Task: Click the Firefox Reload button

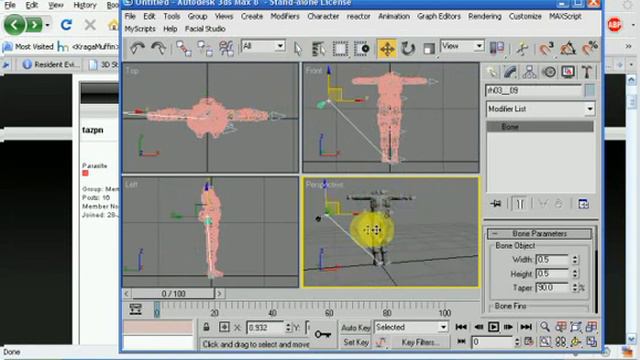Action: pyautogui.click(x=66, y=25)
